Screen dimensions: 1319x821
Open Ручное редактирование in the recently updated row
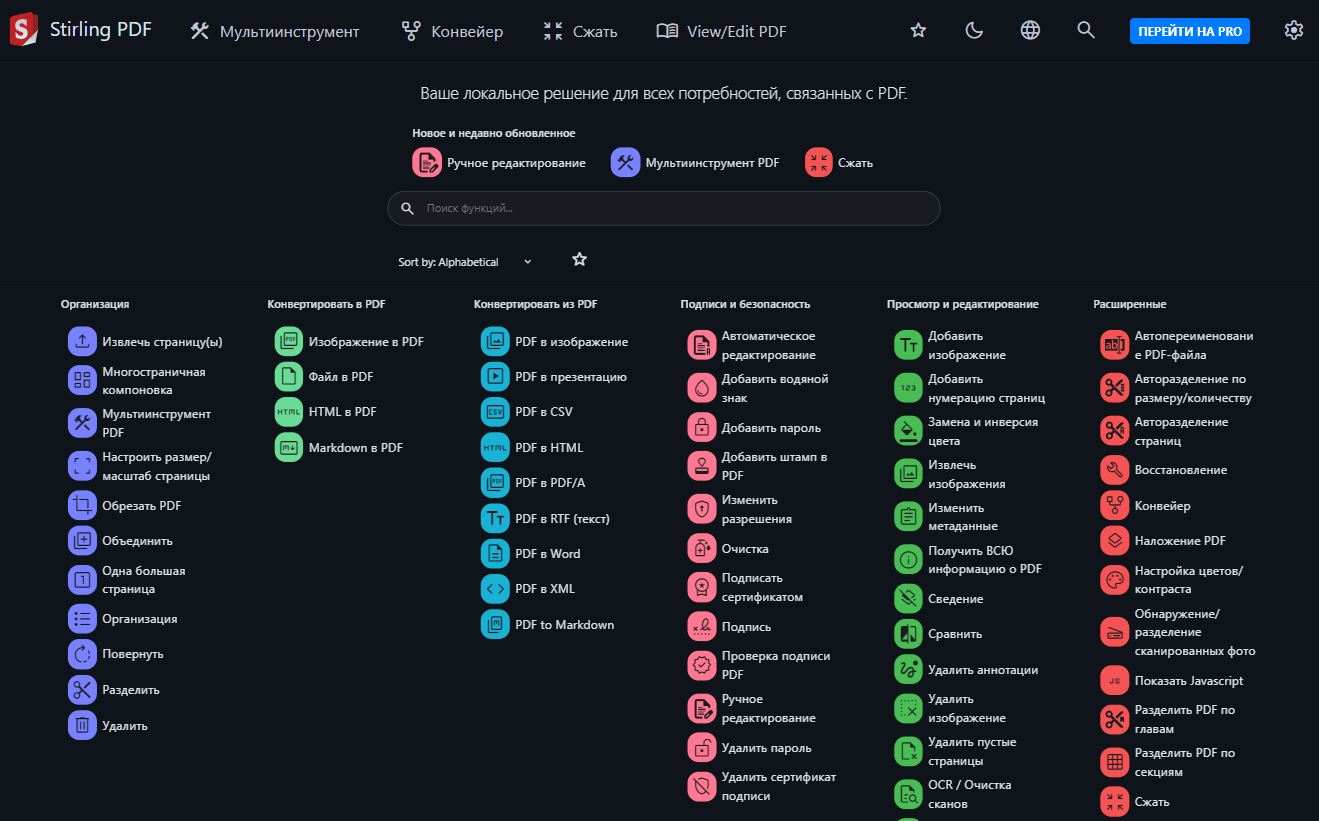(x=499, y=162)
